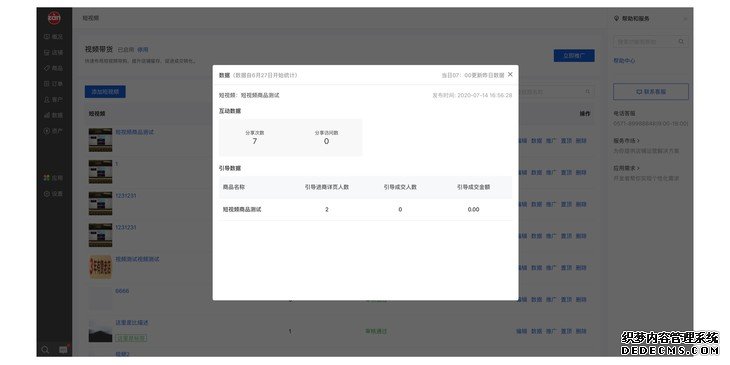Open 店铺 in the left sidebar
The height and width of the screenshot is (365, 730).
click(x=54, y=52)
